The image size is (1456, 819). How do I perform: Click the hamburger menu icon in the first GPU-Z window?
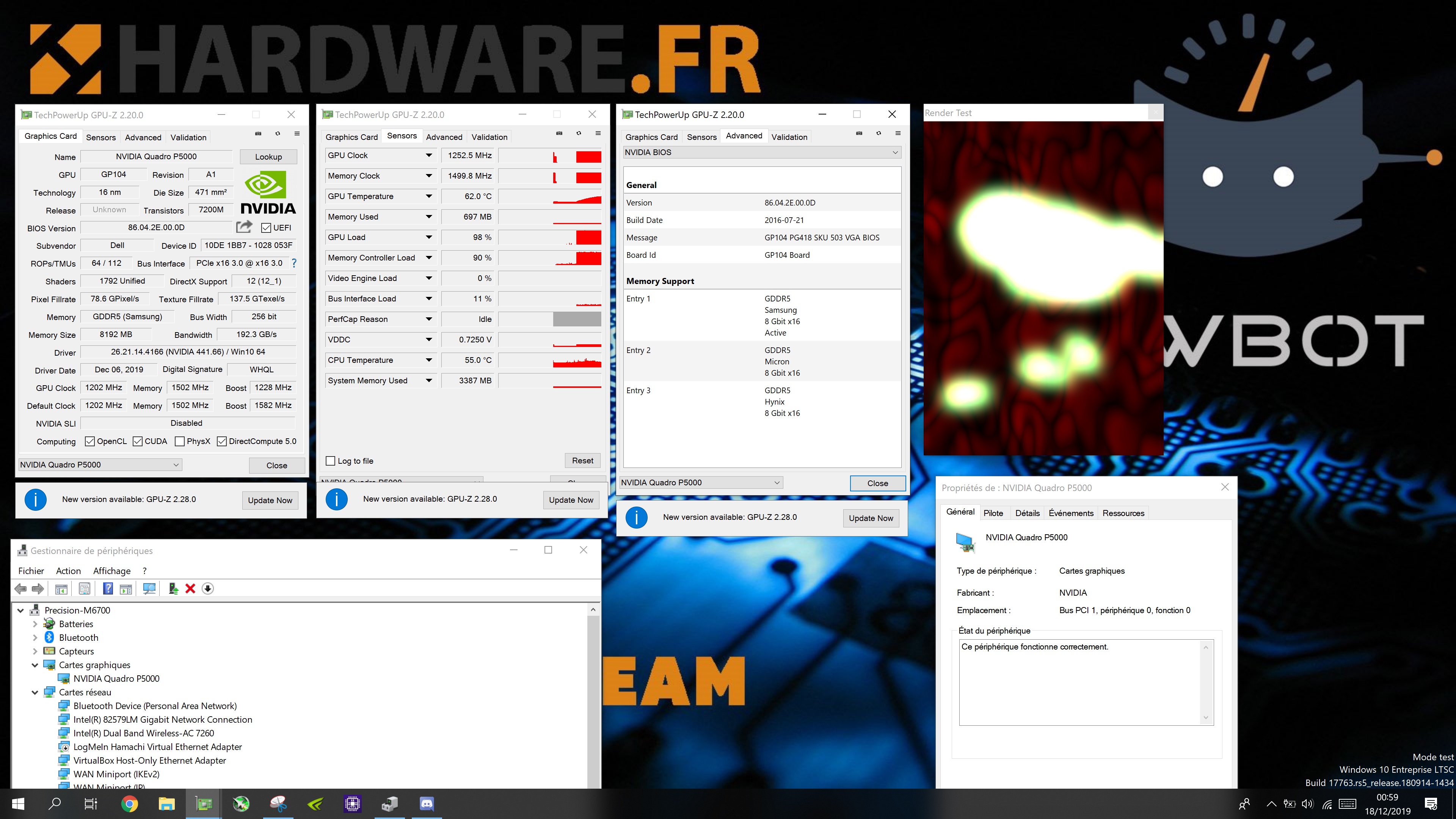click(x=297, y=134)
